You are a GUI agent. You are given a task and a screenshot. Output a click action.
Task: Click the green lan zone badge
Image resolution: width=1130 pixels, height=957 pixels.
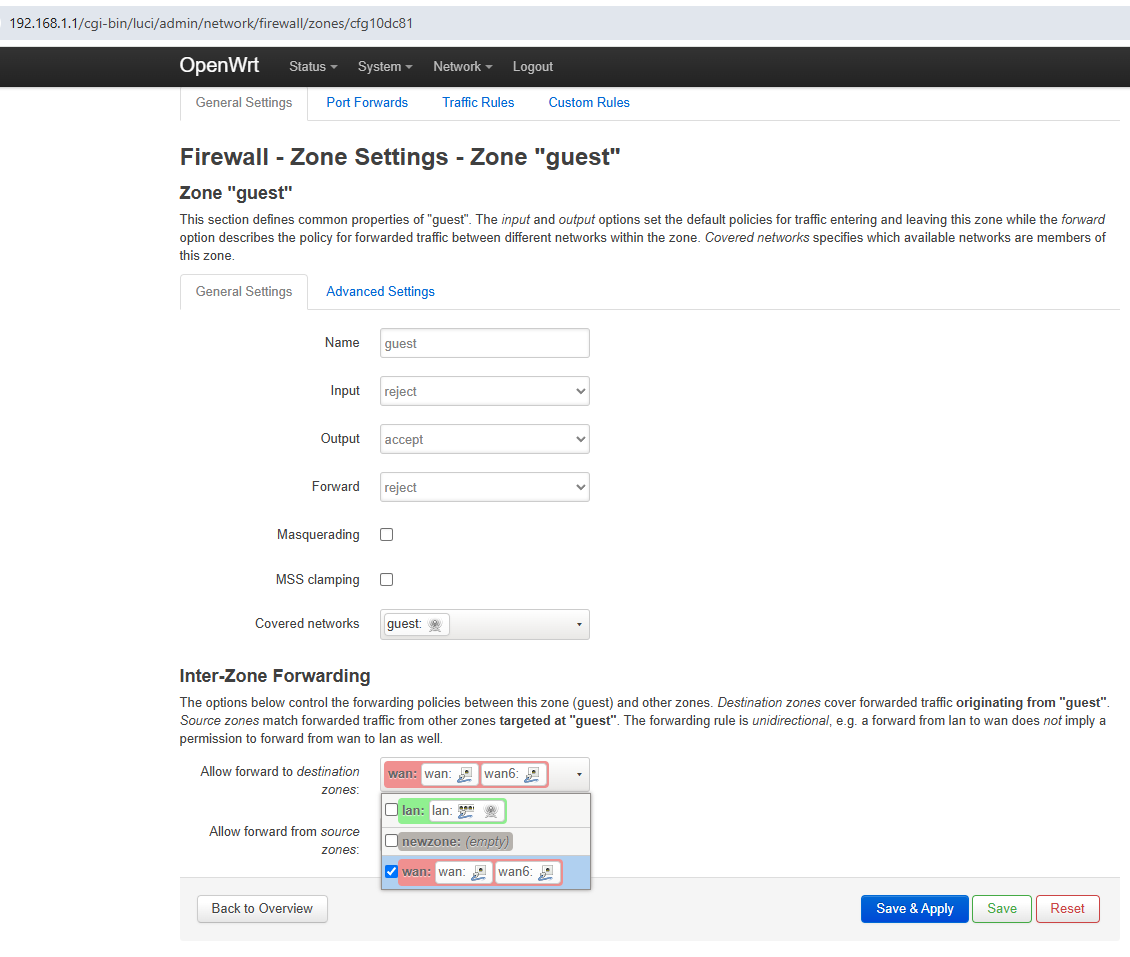[x=452, y=811]
